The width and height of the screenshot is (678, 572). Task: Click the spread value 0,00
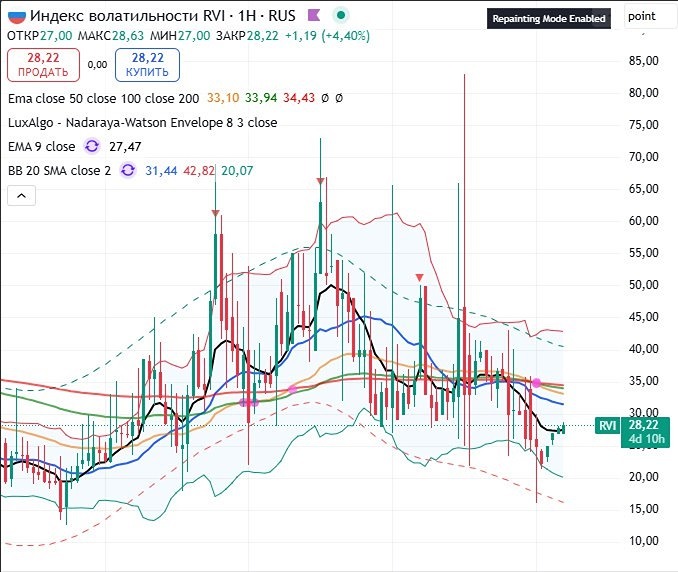pyautogui.click(x=97, y=65)
